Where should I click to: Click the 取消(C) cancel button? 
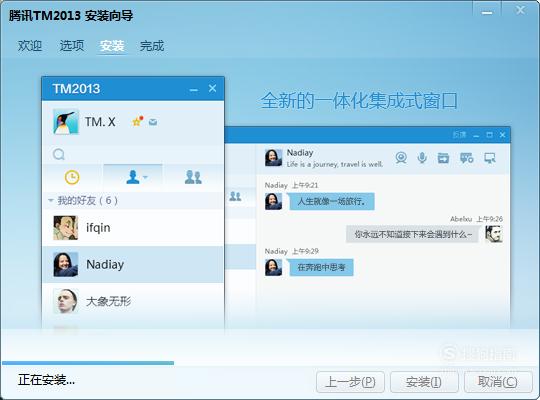click(498, 382)
